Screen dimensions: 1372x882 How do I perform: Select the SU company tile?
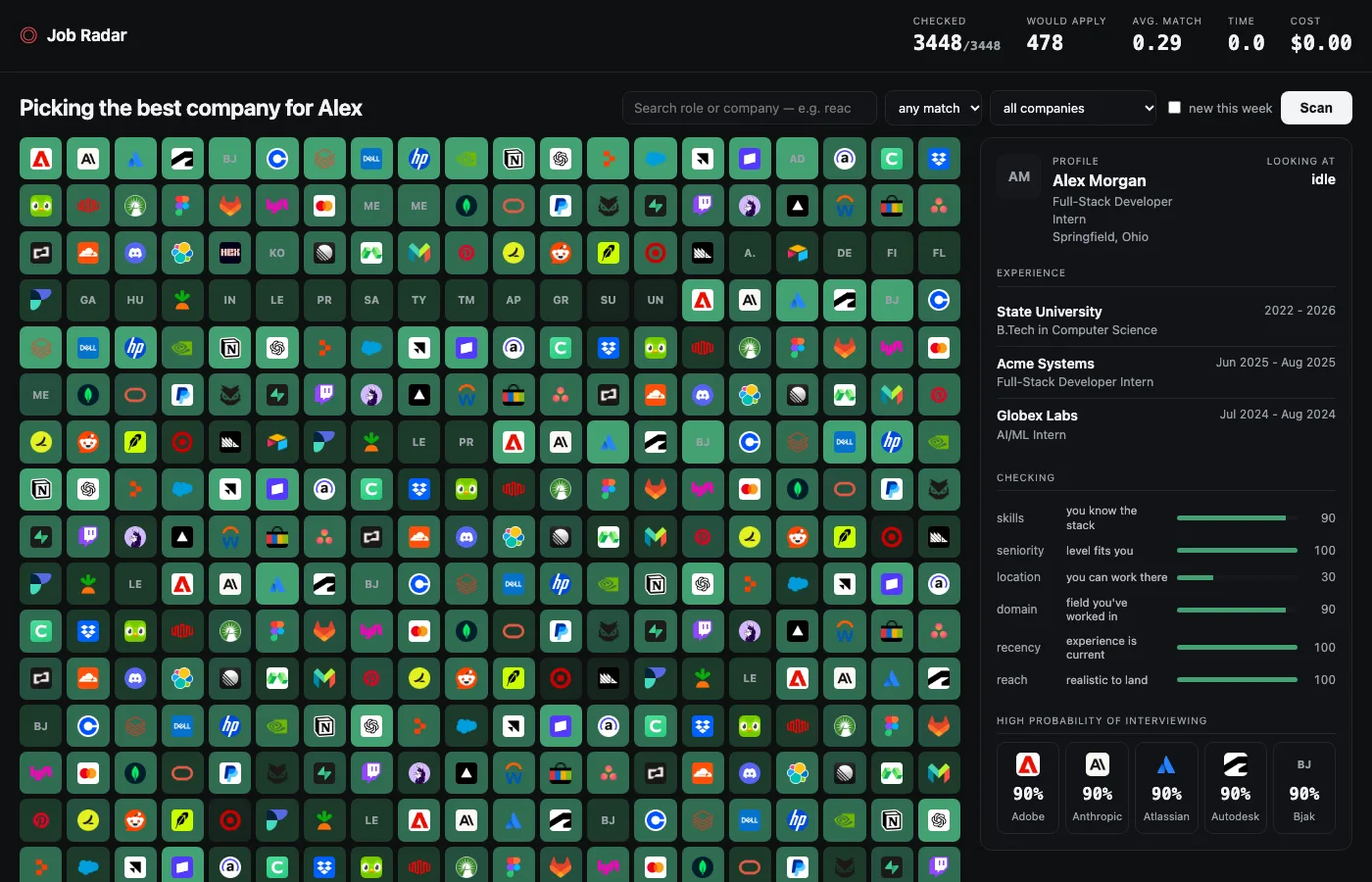point(609,300)
